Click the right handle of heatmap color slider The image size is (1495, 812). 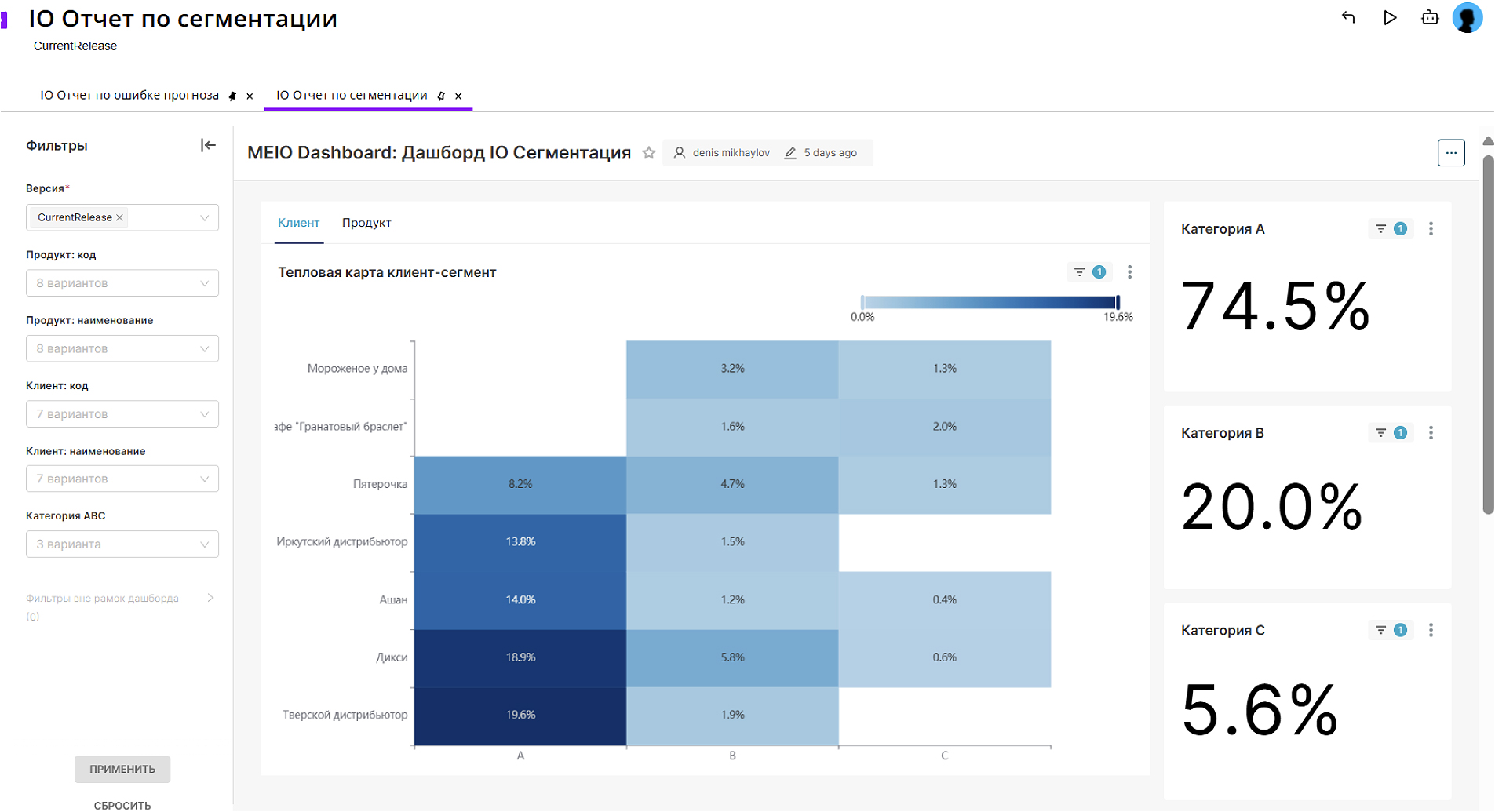(x=1118, y=302)
